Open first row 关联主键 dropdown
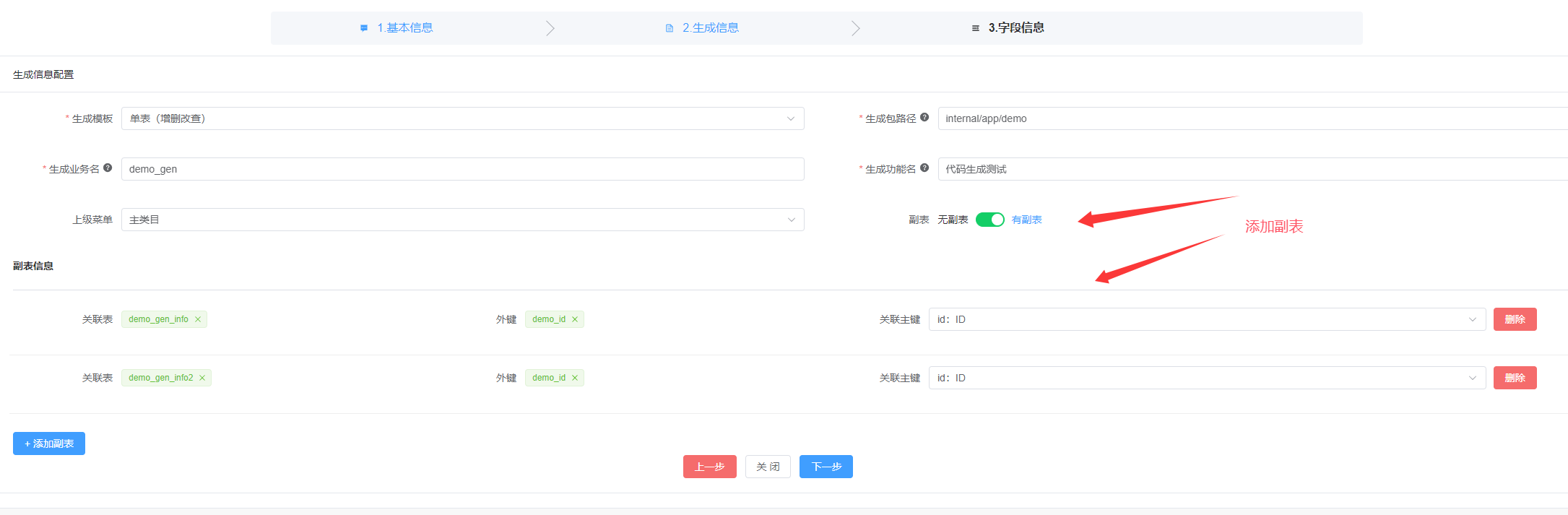This screenshot has height=515, width=1568. point(1206,319)
